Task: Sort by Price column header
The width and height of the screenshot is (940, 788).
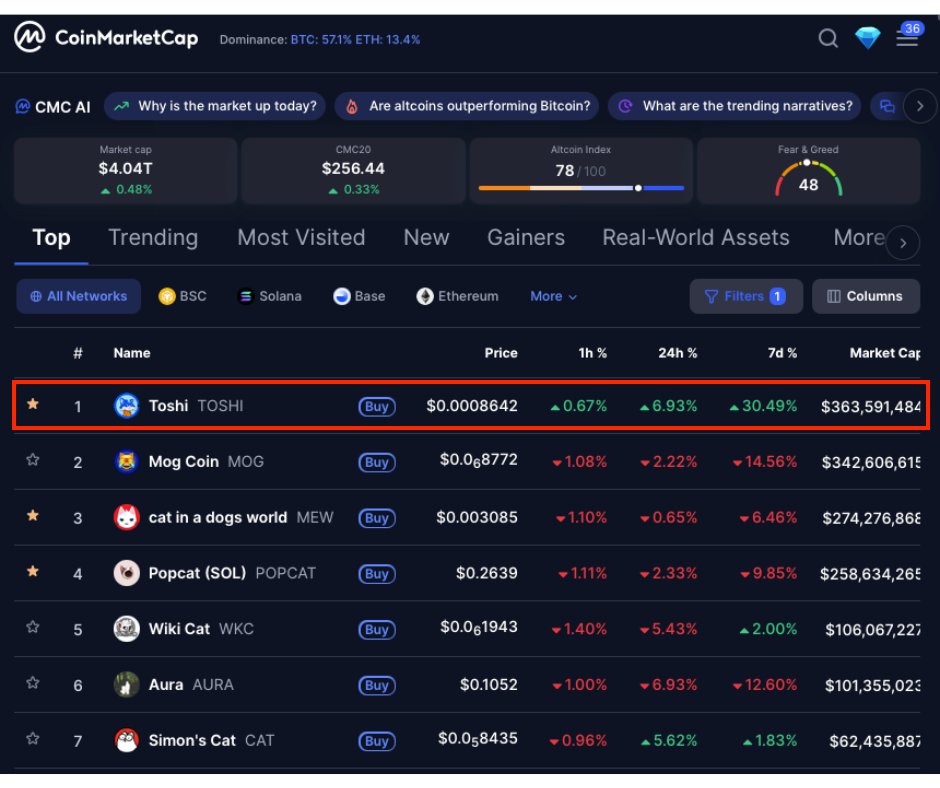Action: [501, 353]
